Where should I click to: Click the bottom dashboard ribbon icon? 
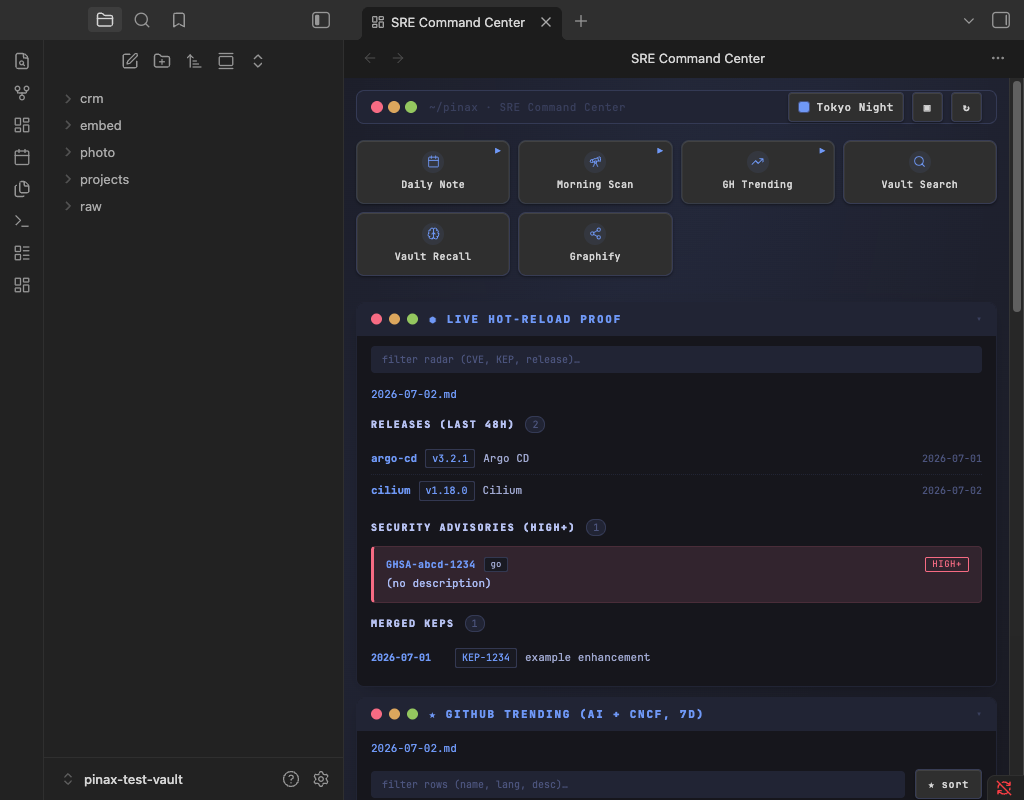[22, 285]
